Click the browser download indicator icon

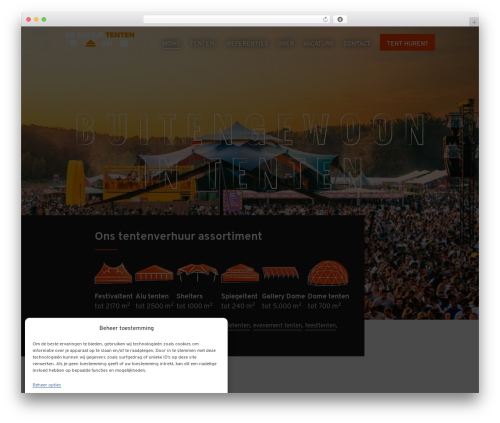[x=340, y=20]
